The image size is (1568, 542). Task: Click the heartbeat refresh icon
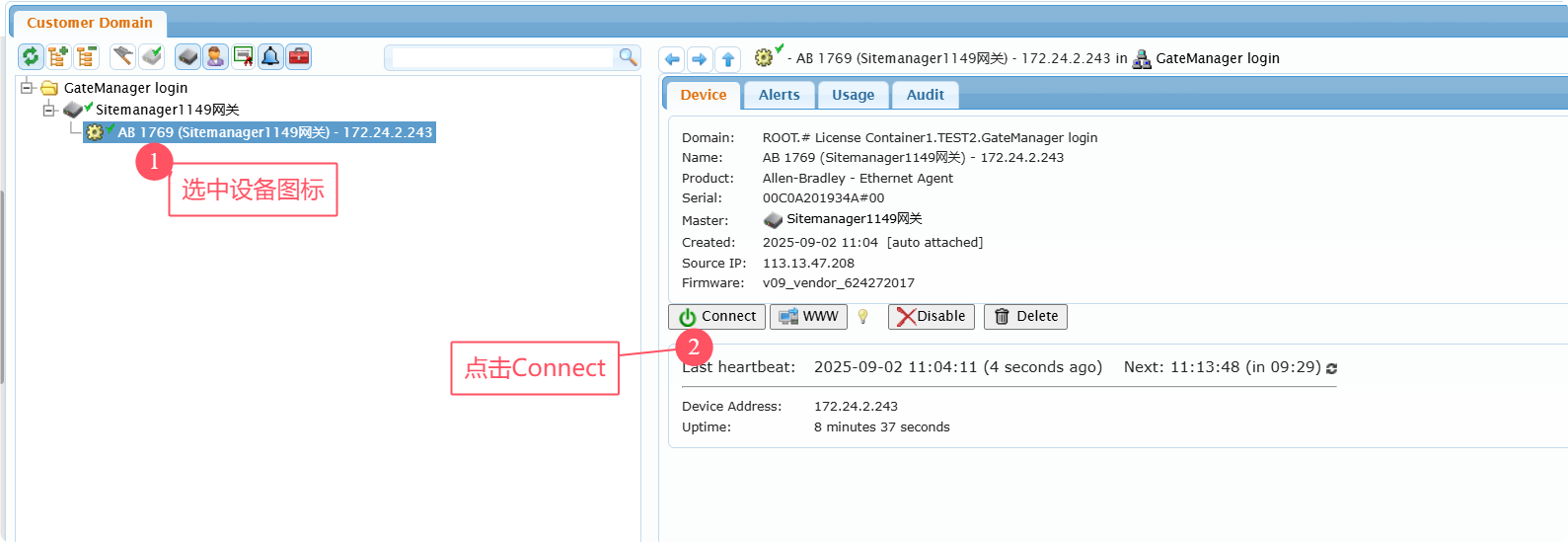pyautogui.click(x=1331, y=368)
